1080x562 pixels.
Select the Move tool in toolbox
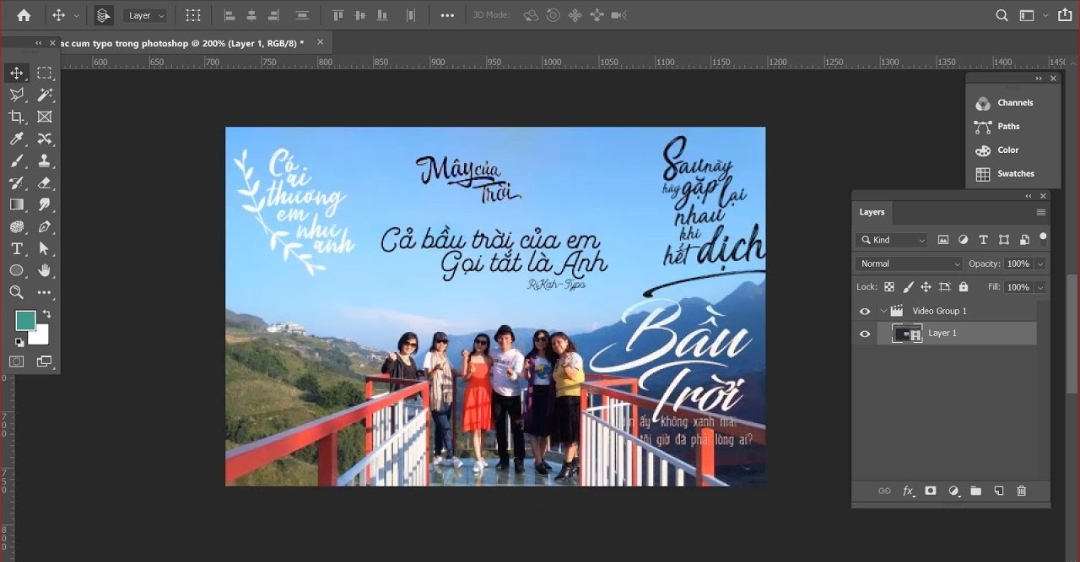click(x=17, y=73)
